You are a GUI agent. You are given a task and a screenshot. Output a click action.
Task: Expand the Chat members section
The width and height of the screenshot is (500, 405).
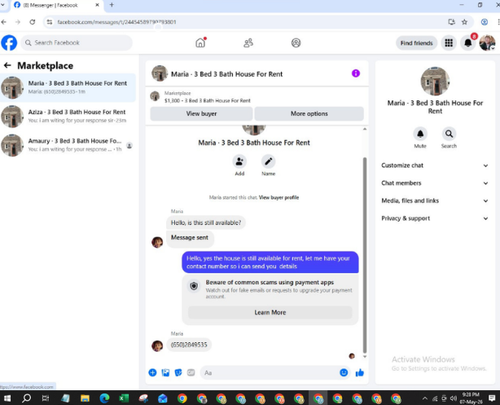coord(435,183)
